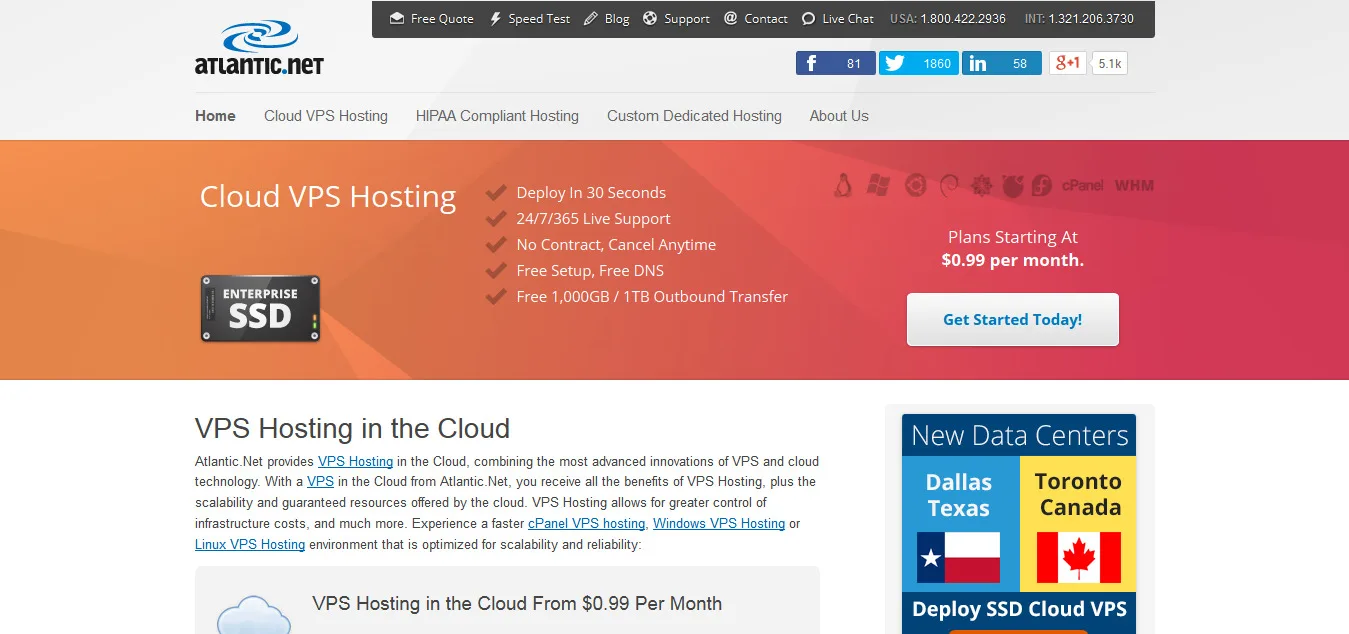Click the Enterprise SSD drive image
Viewport: 1349px width, 634px height.
click(261, 309)
